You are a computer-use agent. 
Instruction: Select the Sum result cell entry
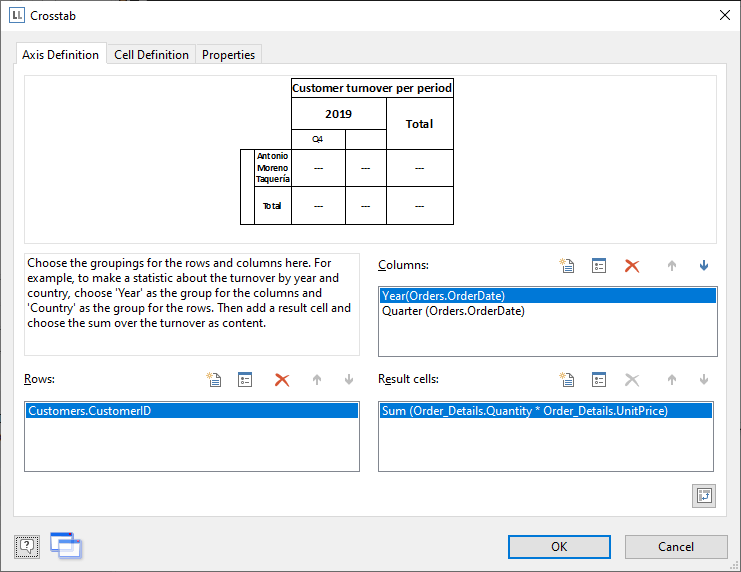click(524, 411)
